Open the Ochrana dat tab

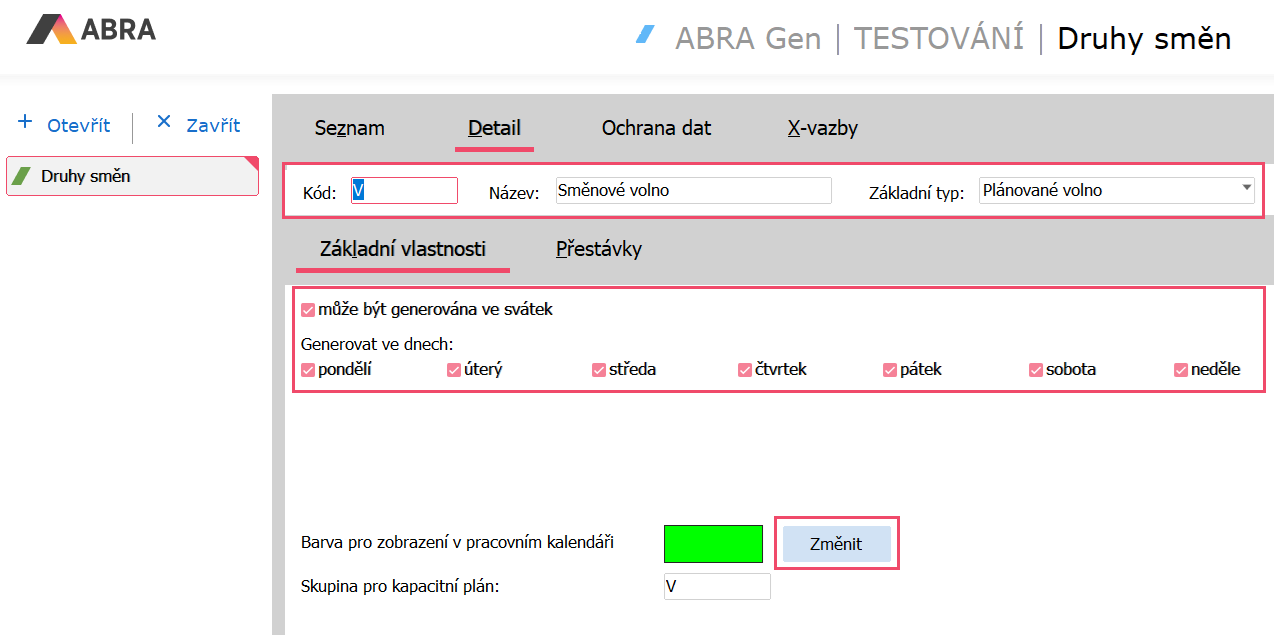pyautogui.click(x=656, y=128)
